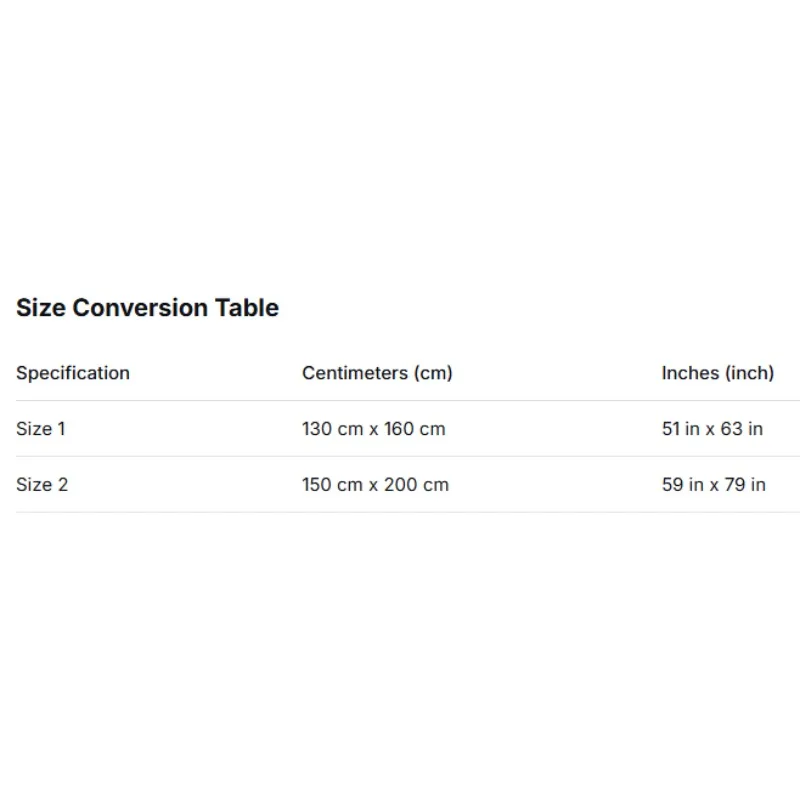Click the divider line below the header row
This screenshot has width=800, height=800.
400,401
